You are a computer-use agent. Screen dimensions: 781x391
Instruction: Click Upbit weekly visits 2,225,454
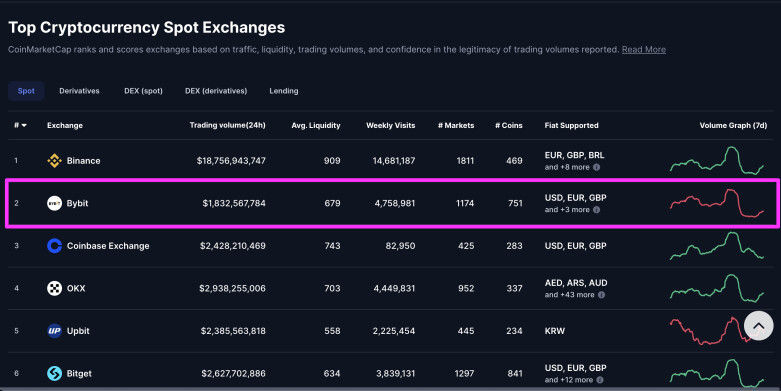click(x=394, y=331)
